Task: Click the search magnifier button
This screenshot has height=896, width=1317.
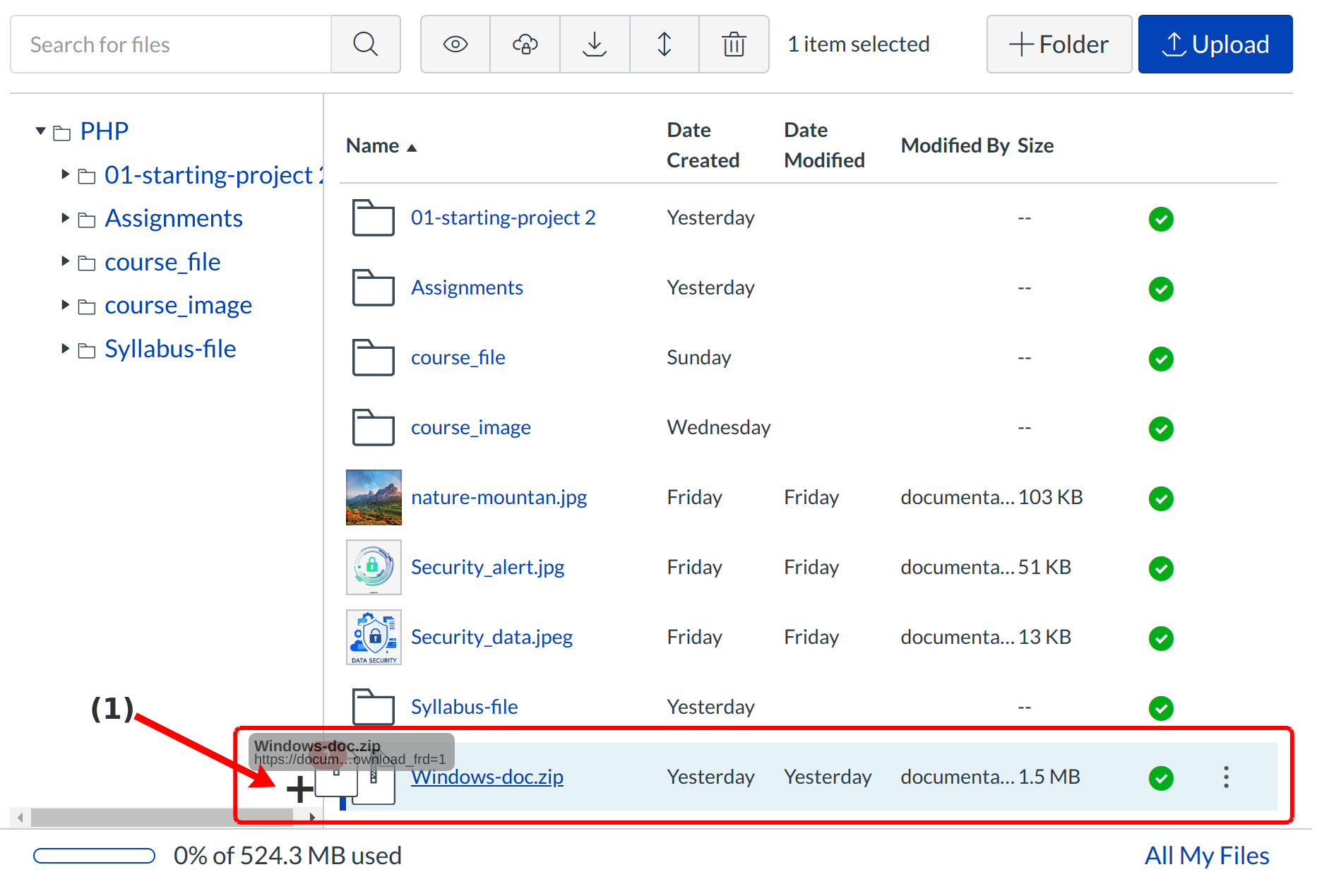Action: click(365, 44)
